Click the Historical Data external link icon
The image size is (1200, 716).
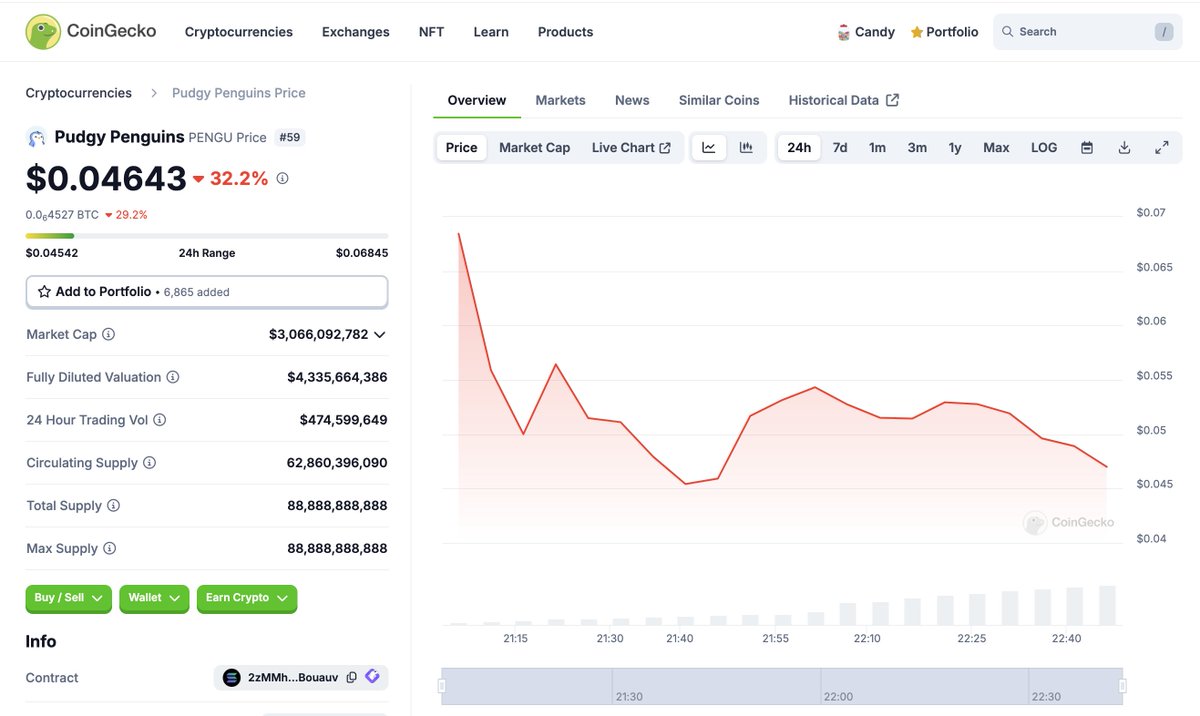coord(893,100)
